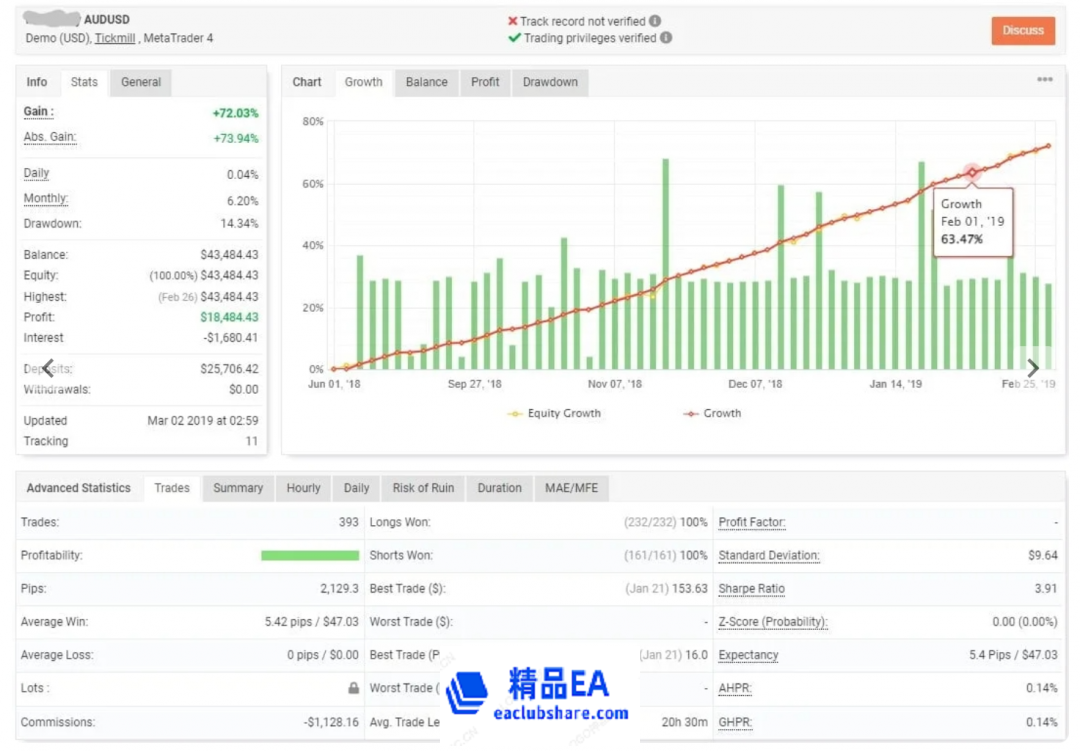
Task: Click the Feb 01 '19 growth data point
Action: coord(971,173)
